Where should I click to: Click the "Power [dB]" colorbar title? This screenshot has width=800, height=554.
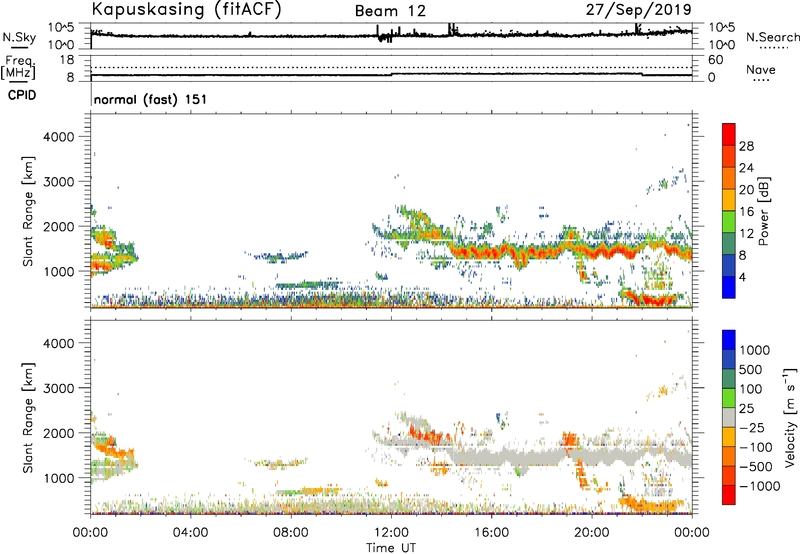(x=763, y=211)
